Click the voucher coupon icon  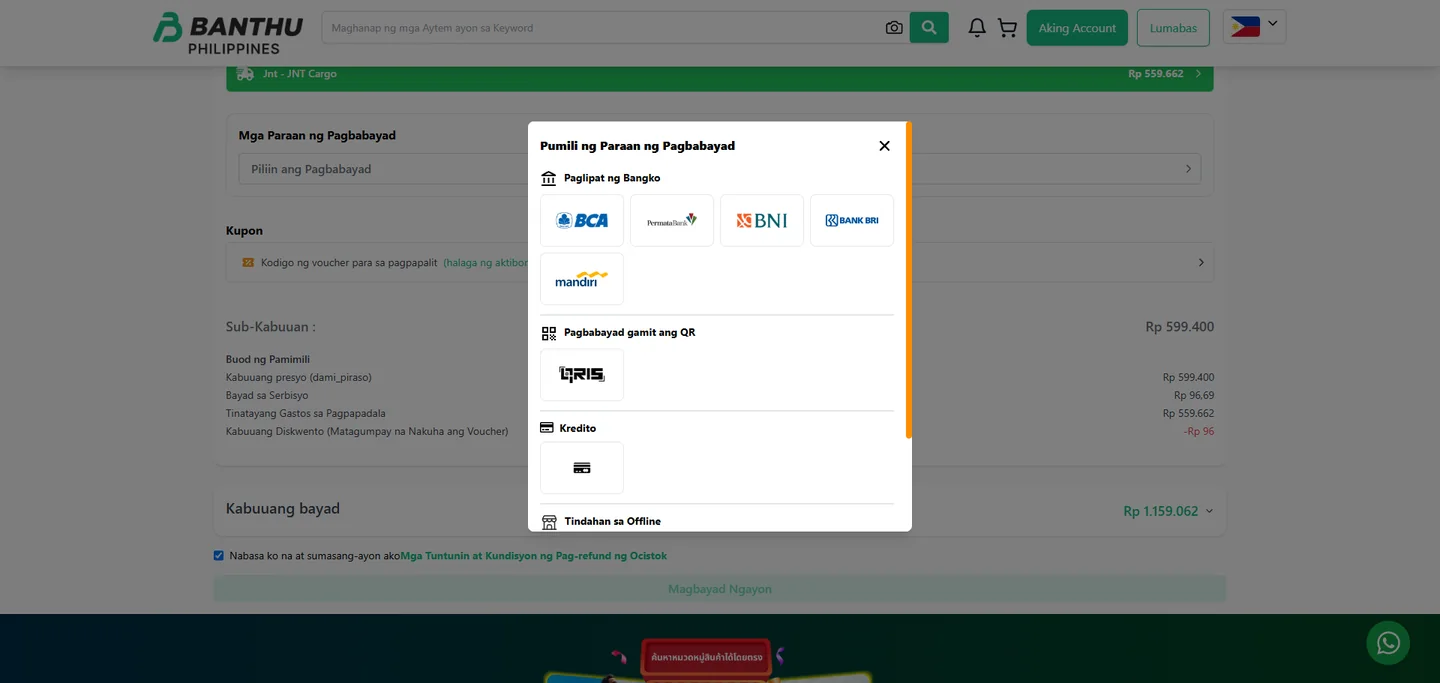click(248, 263)
